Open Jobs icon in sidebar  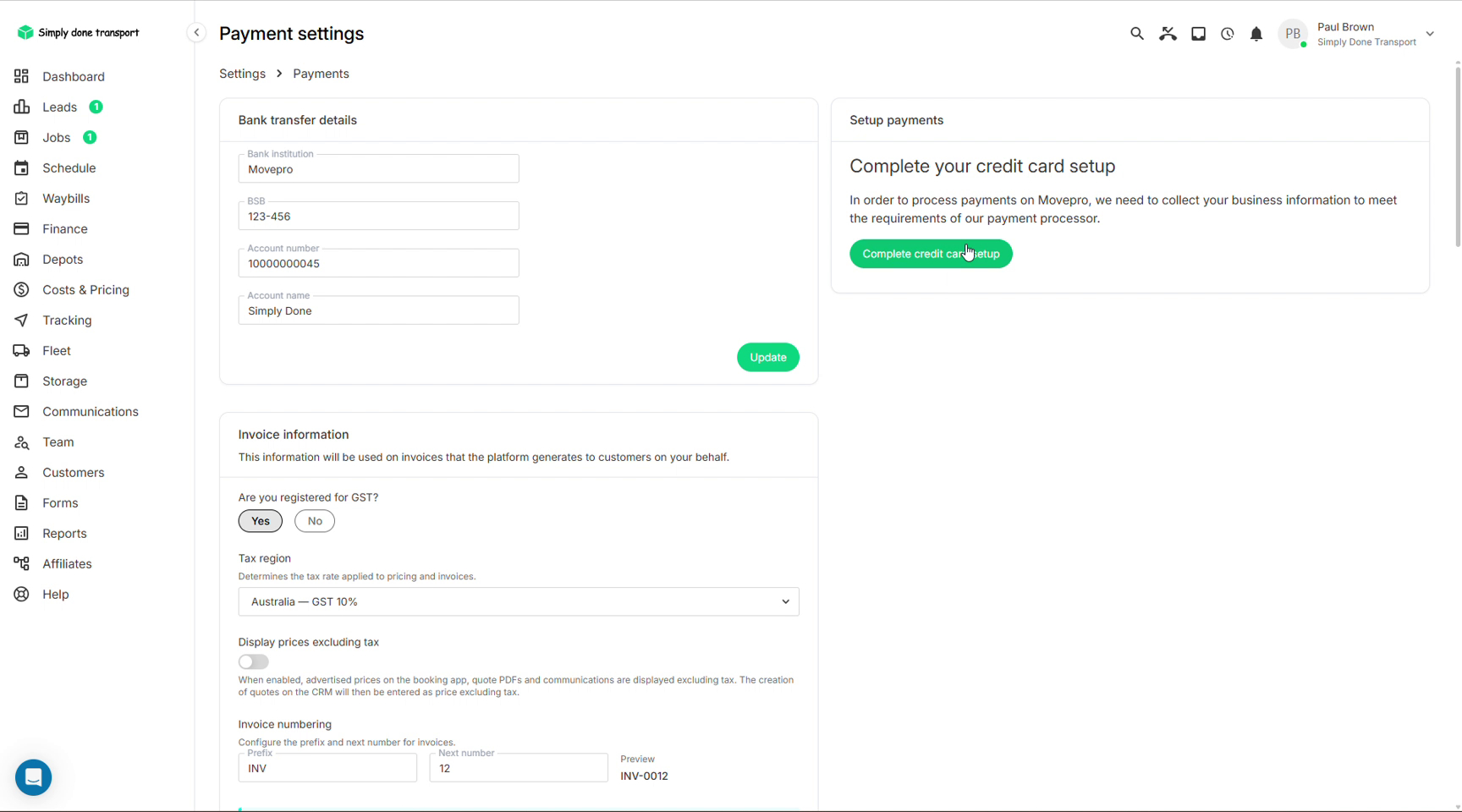click(x=21, y=137)
